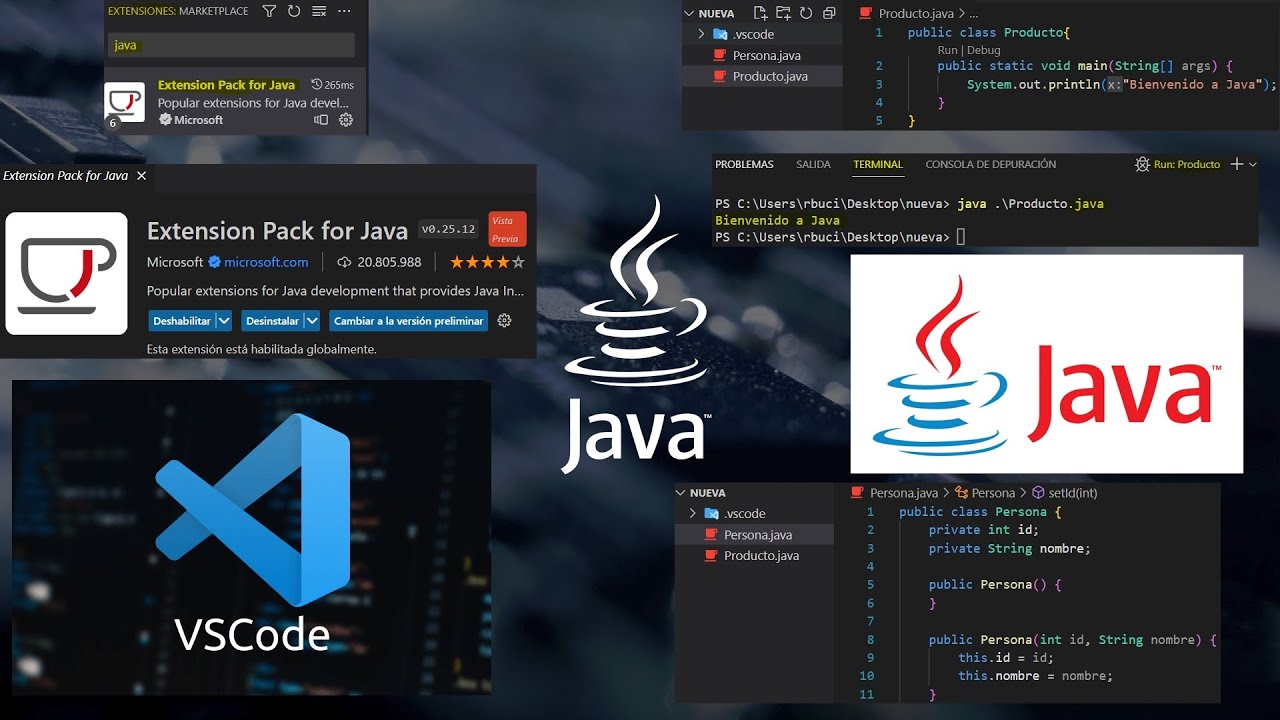Click the Microsoft publisher name on the detail page
This screenshot has height=720, width=1280.
tap(175, 262)
